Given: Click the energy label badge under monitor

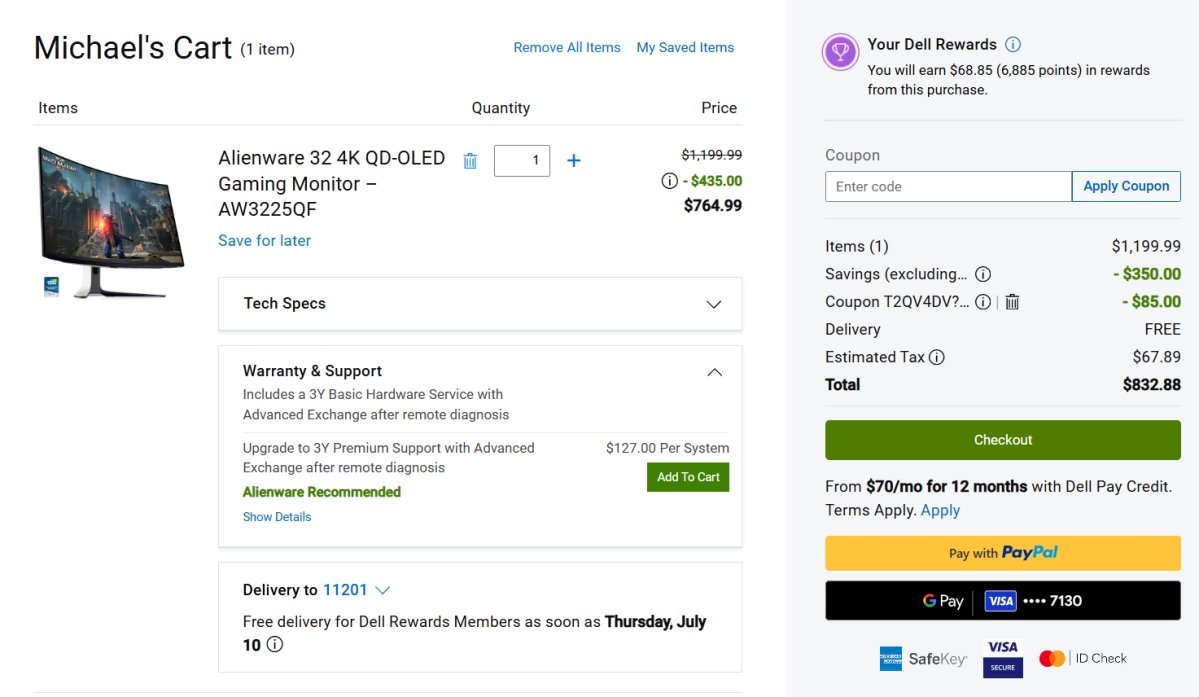Looking at the screenshot, I should coord(51,287).
